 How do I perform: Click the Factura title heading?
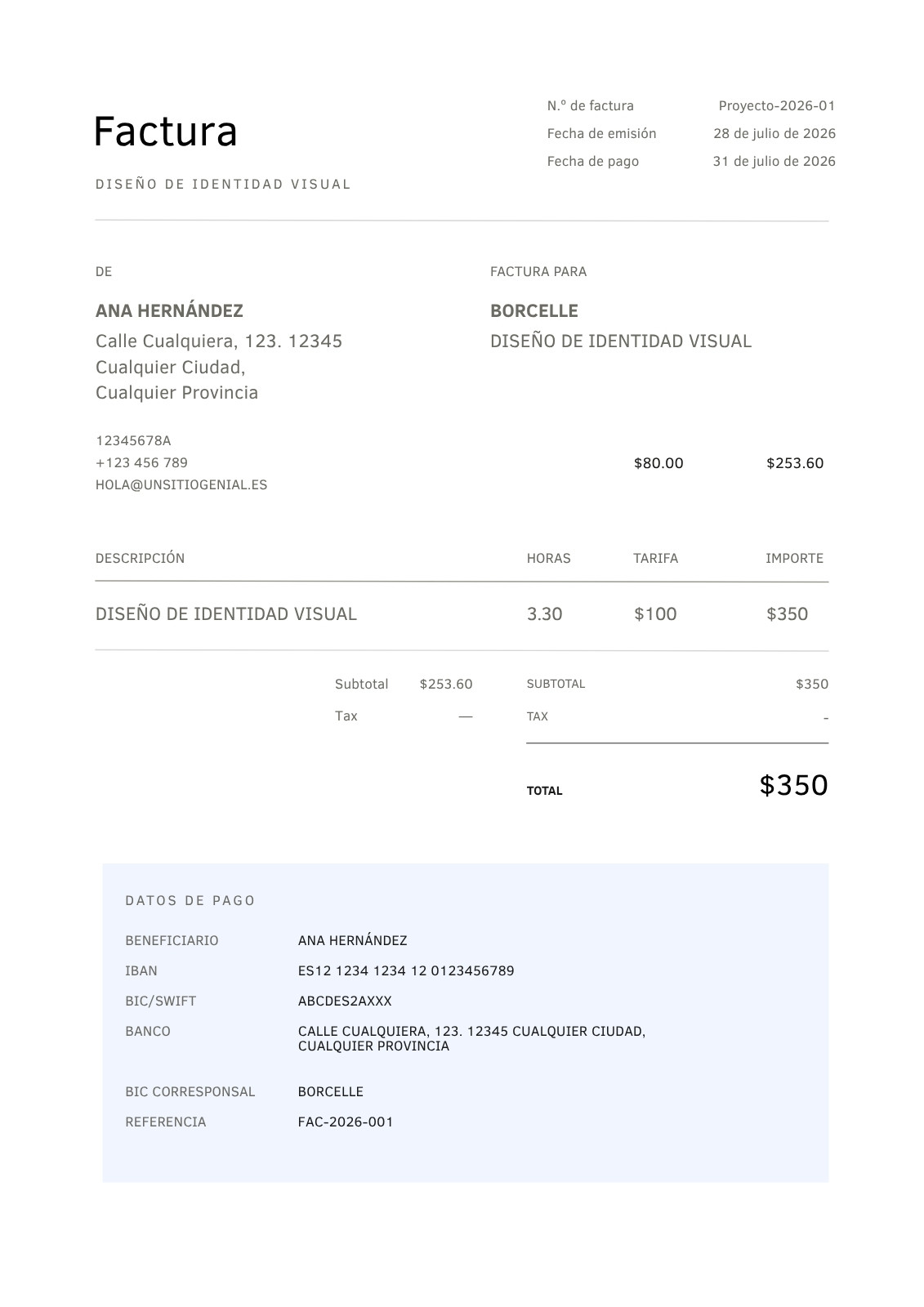166,132
